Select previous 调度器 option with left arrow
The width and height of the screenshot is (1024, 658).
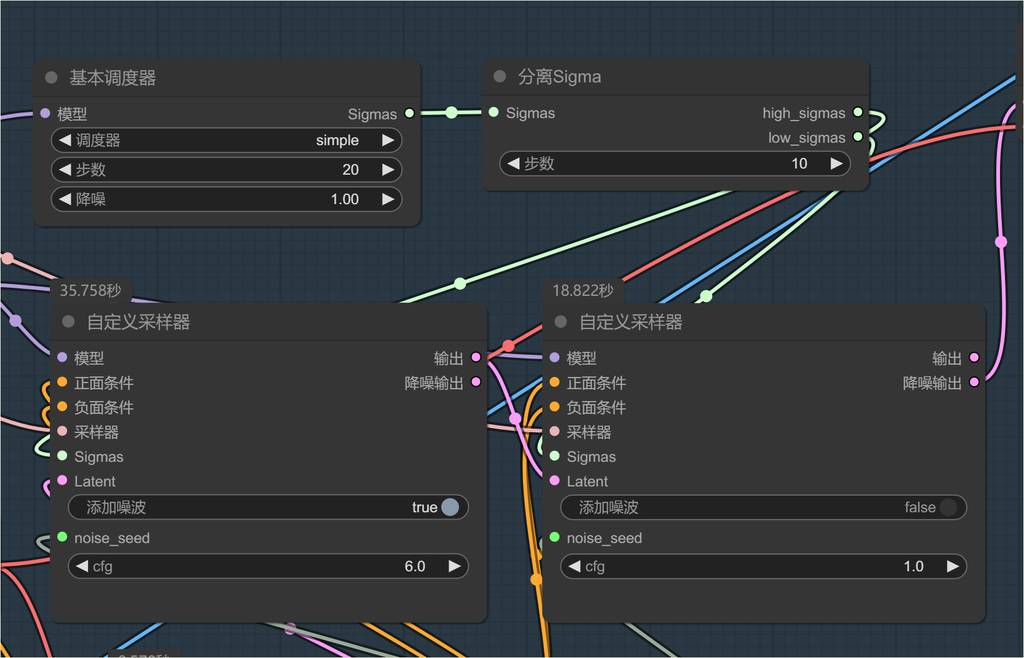click(65, 141)
